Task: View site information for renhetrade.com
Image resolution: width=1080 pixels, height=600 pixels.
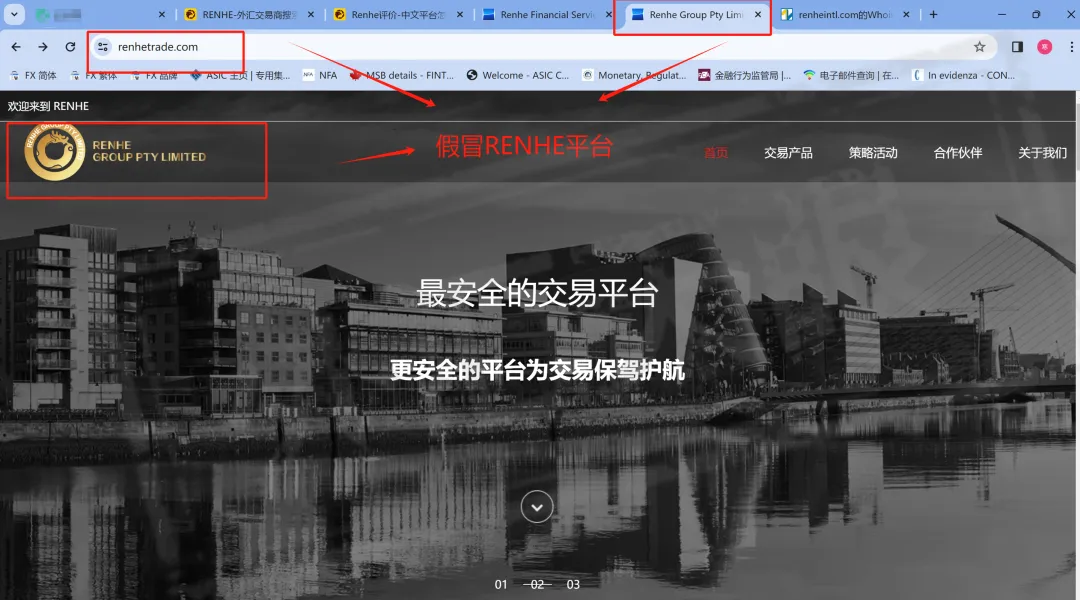Action: [x=103, y=47]
